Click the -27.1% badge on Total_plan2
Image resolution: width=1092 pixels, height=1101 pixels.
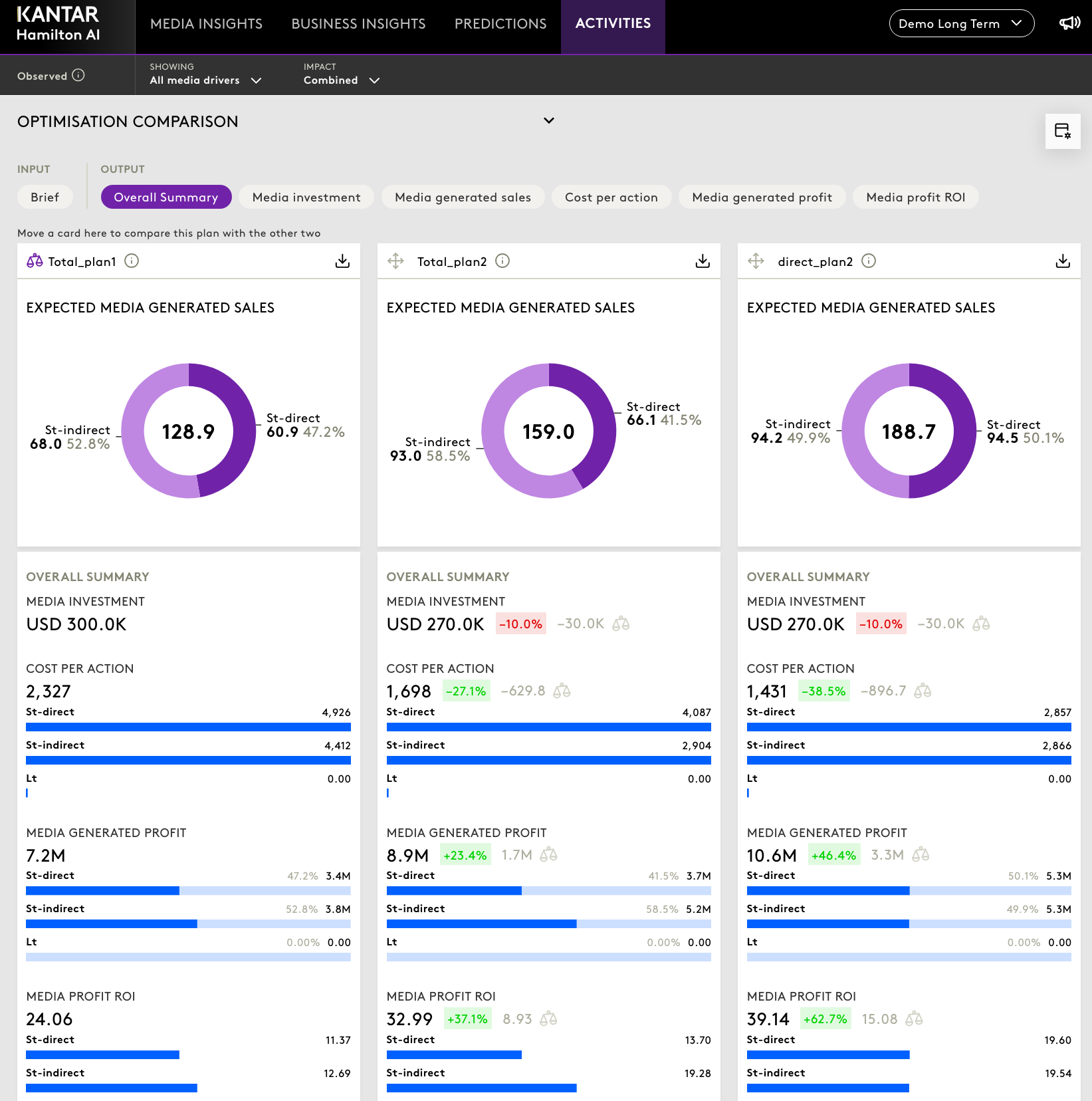tap(466, 691)
